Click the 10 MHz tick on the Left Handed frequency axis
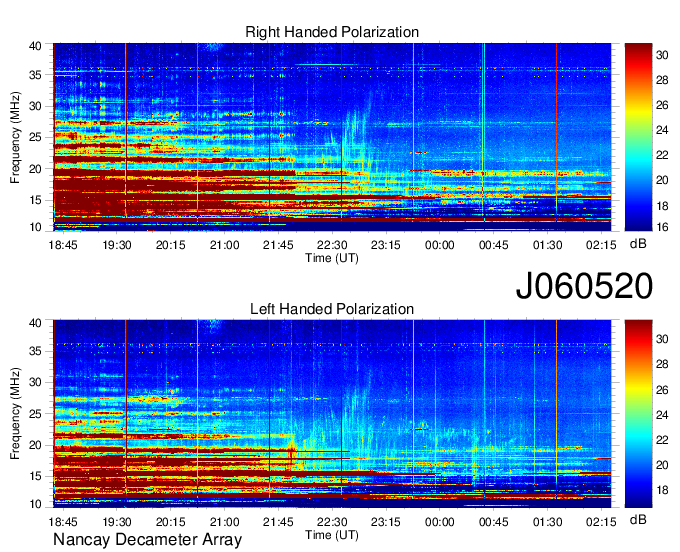 (36, 504)
